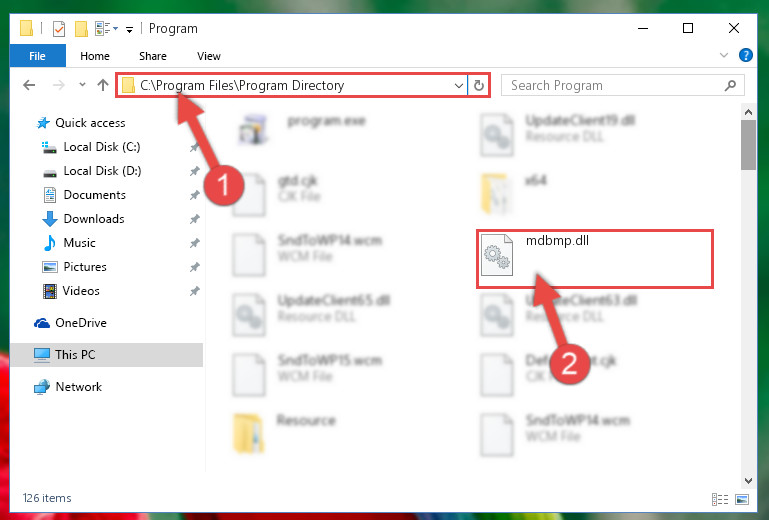Image resolution: width=769 pixels, height=520 pixels.
Task: Open the recent locations dropdown arrow
Action: click(x=82, y=85)
